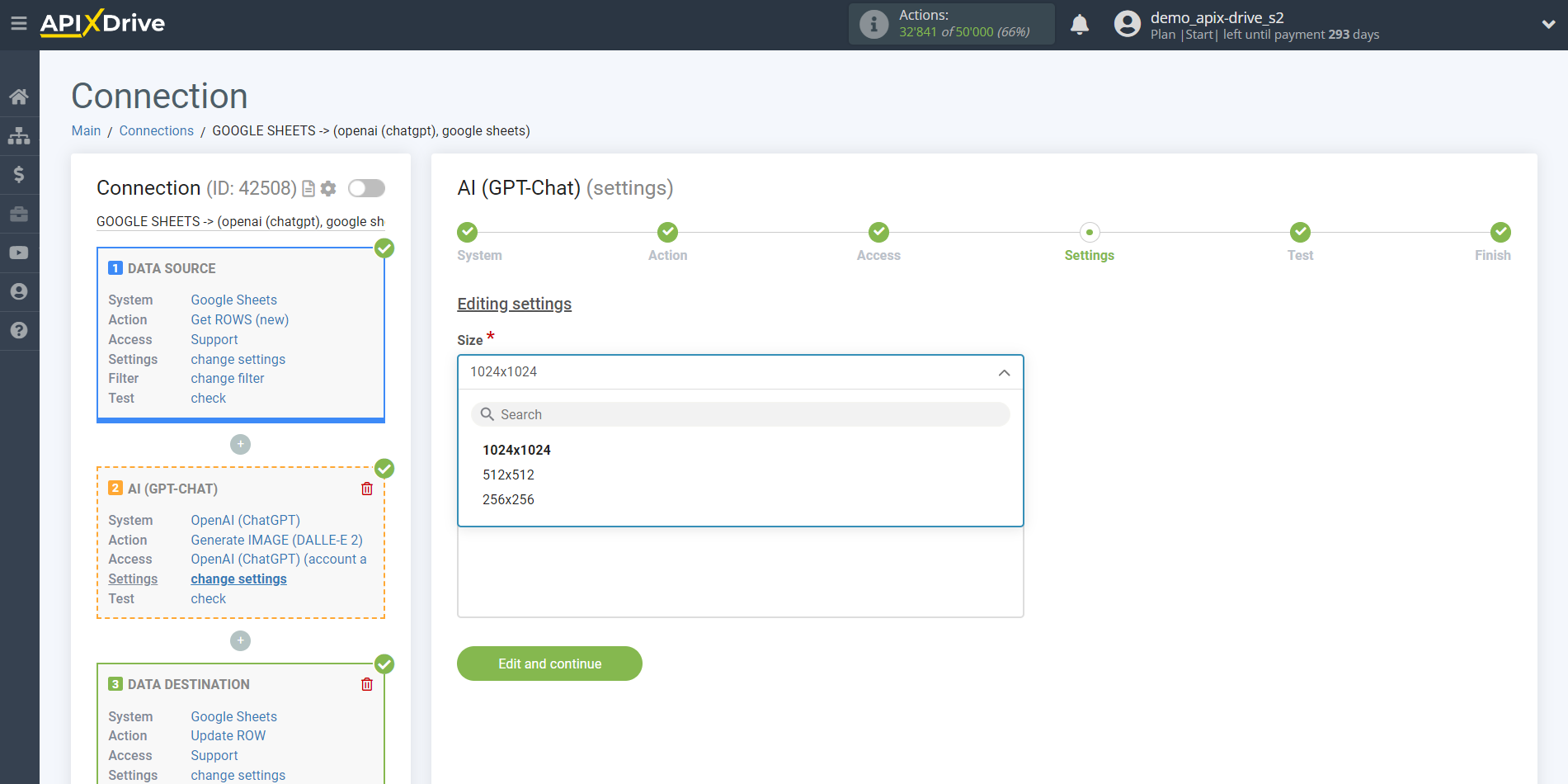This screenshot has height=784, width=1568.
Task: Open OpenAI (ChatGPT) account access link
Action: click(x=279, y=559)
